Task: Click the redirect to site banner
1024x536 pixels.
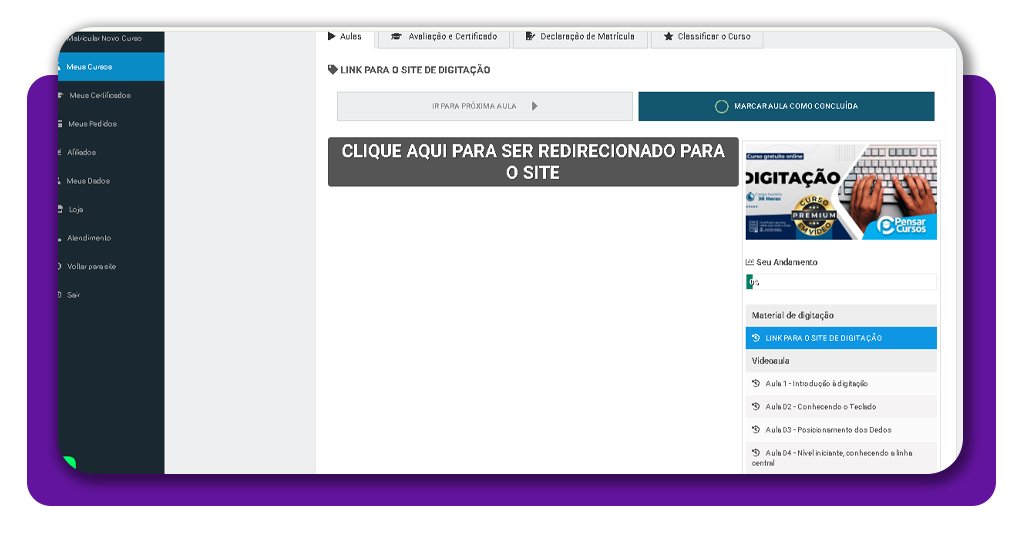Action: 533,162
